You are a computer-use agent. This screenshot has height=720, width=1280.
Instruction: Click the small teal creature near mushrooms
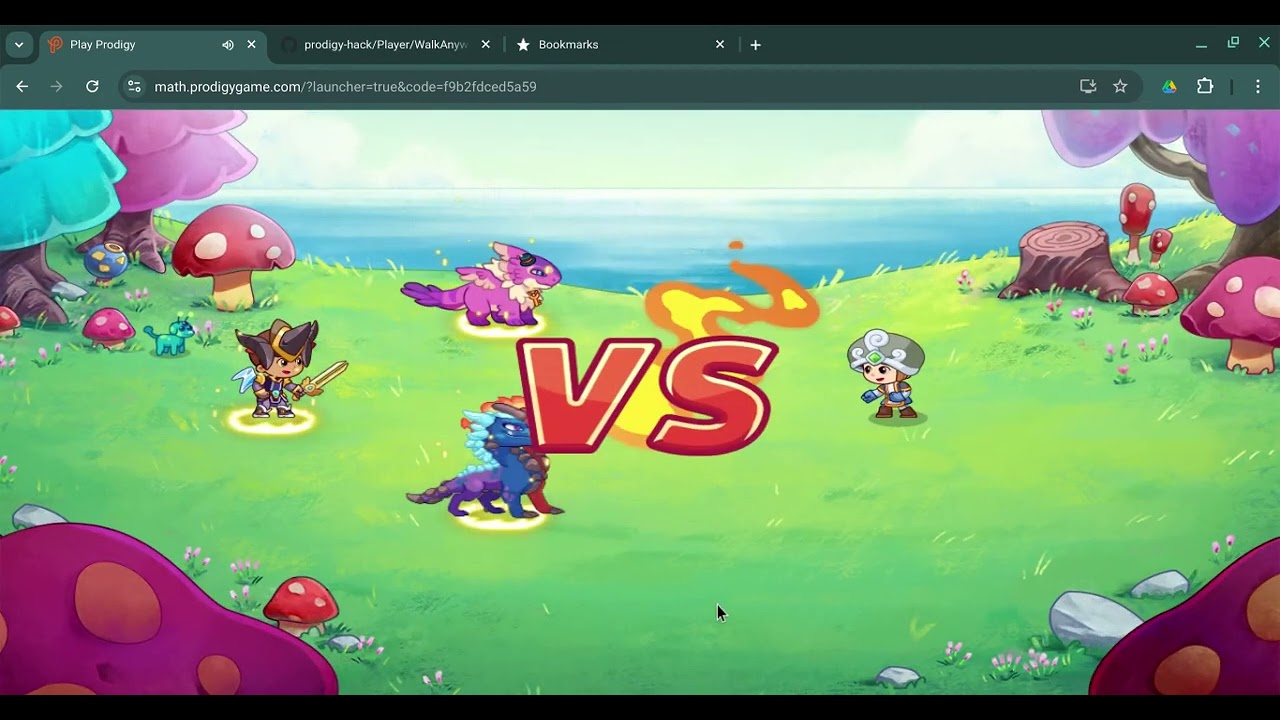point(168,337)
